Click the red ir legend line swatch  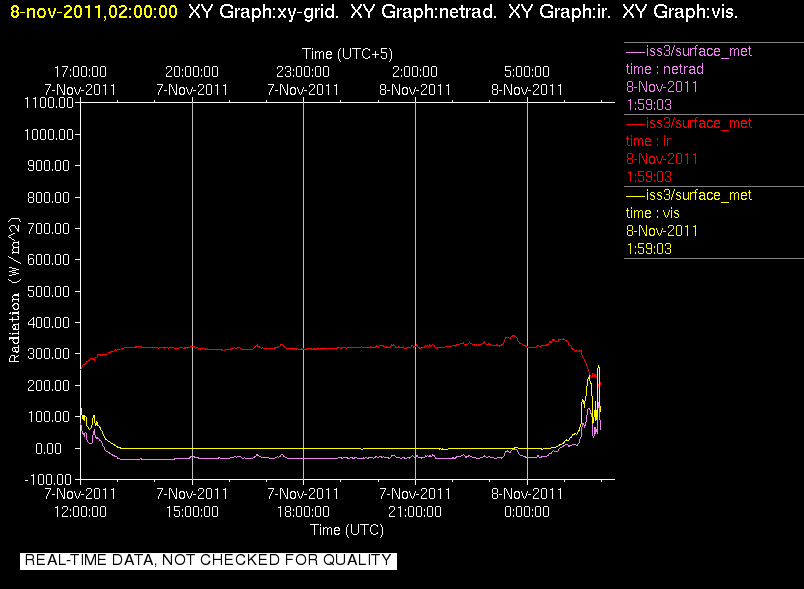click(x=635, y=124)
